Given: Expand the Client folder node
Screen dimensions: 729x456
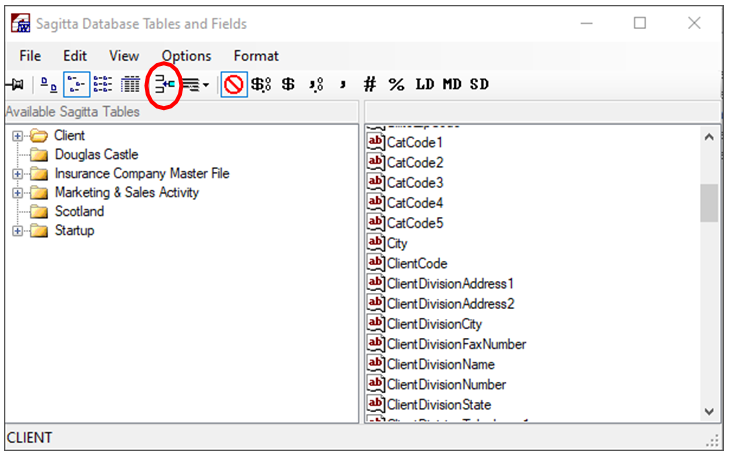Looking at the screenshot, I should 17,136.
